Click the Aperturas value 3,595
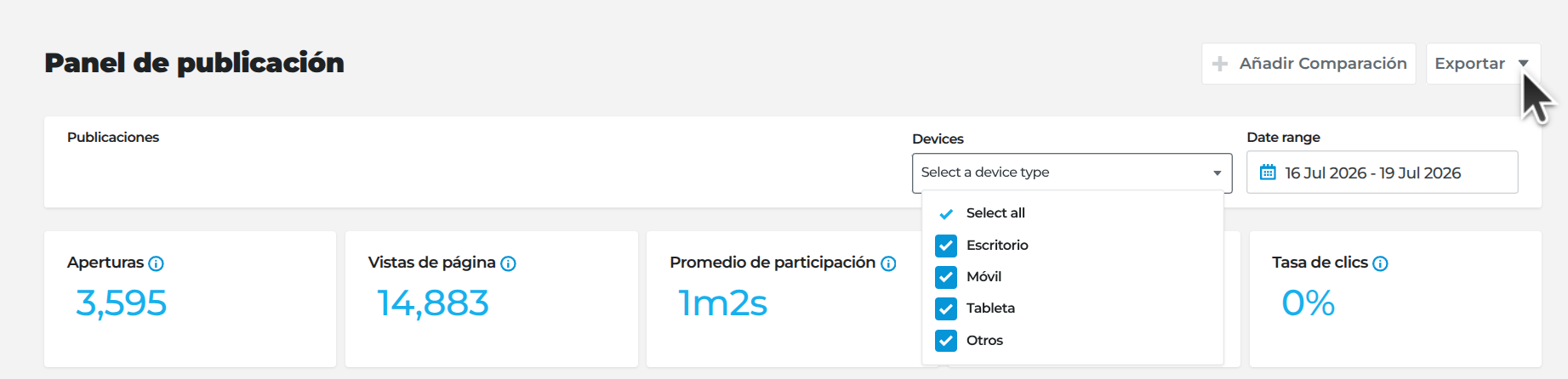The image size is (1568, 379). point(122,303)
